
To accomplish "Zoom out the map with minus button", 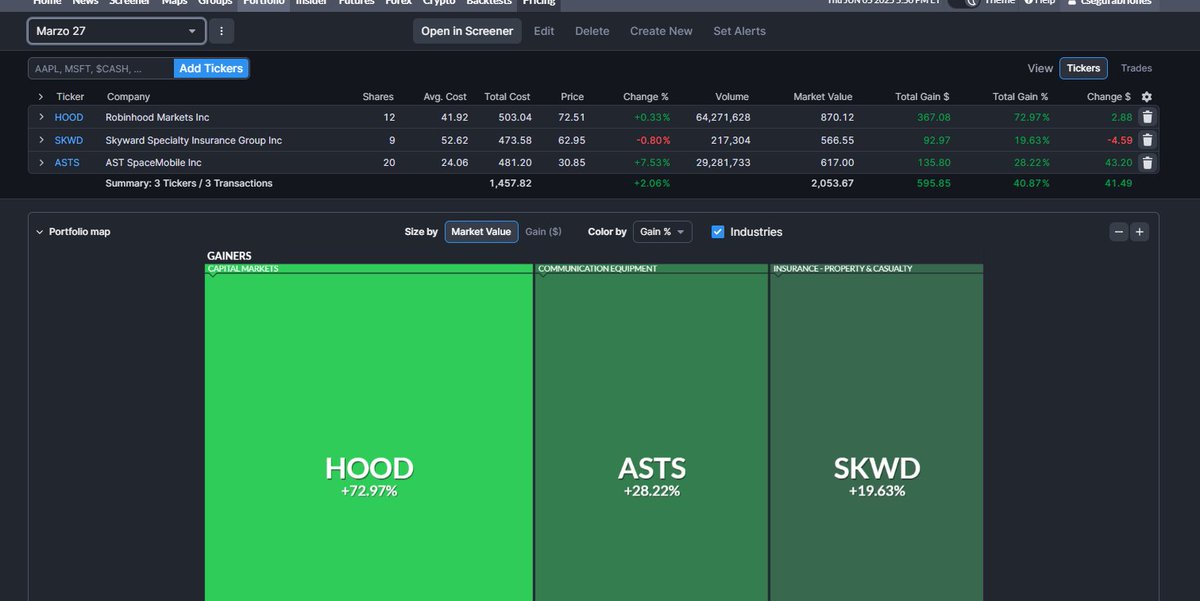I will coord(1119,232).
